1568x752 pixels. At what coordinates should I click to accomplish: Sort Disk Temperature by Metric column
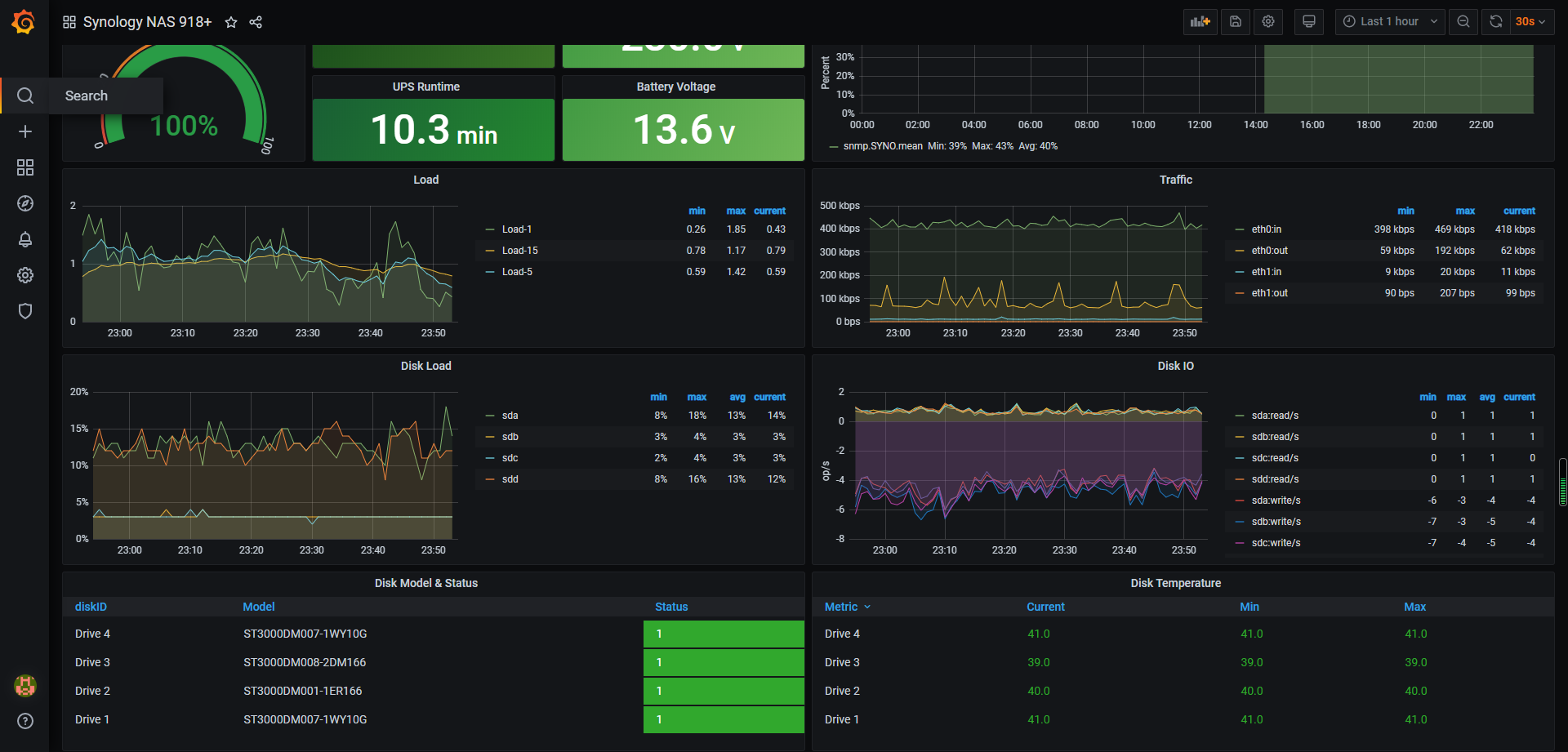[x=848, y=607]
